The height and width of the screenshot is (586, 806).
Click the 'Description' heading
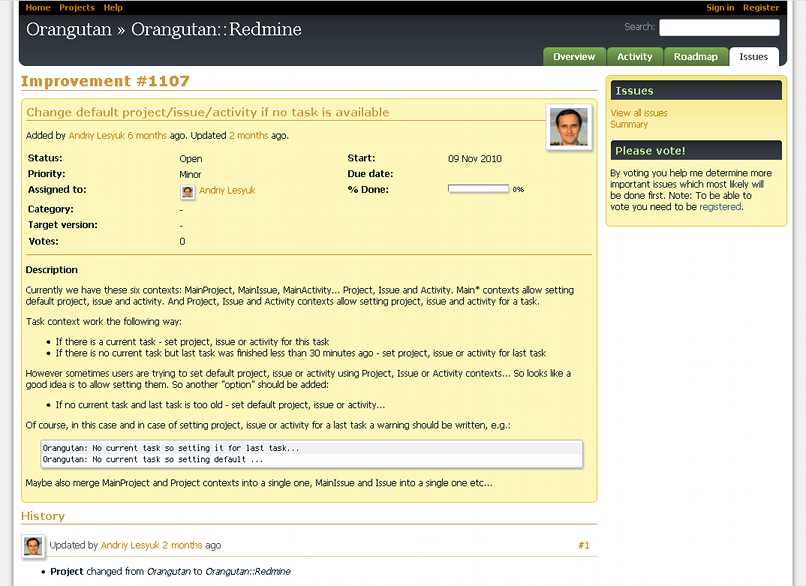click(x=52, y=270)
